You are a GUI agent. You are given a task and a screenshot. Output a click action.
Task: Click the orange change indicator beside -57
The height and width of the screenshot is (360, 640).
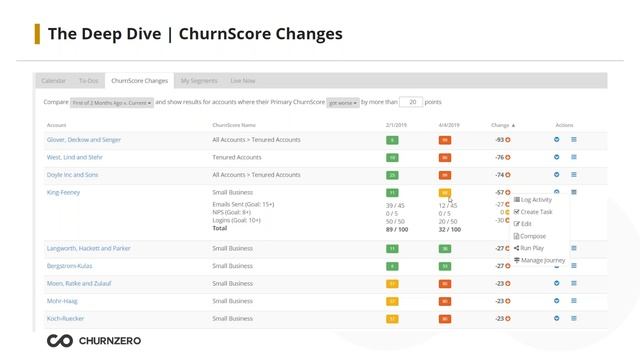pyautogui.click(x=508, y=192)
